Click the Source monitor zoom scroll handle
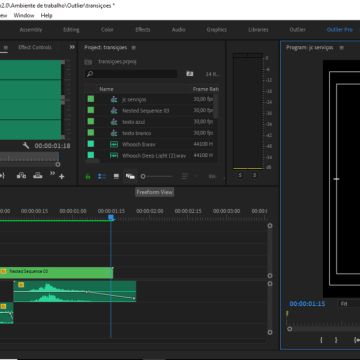 (x=58, y=164)
